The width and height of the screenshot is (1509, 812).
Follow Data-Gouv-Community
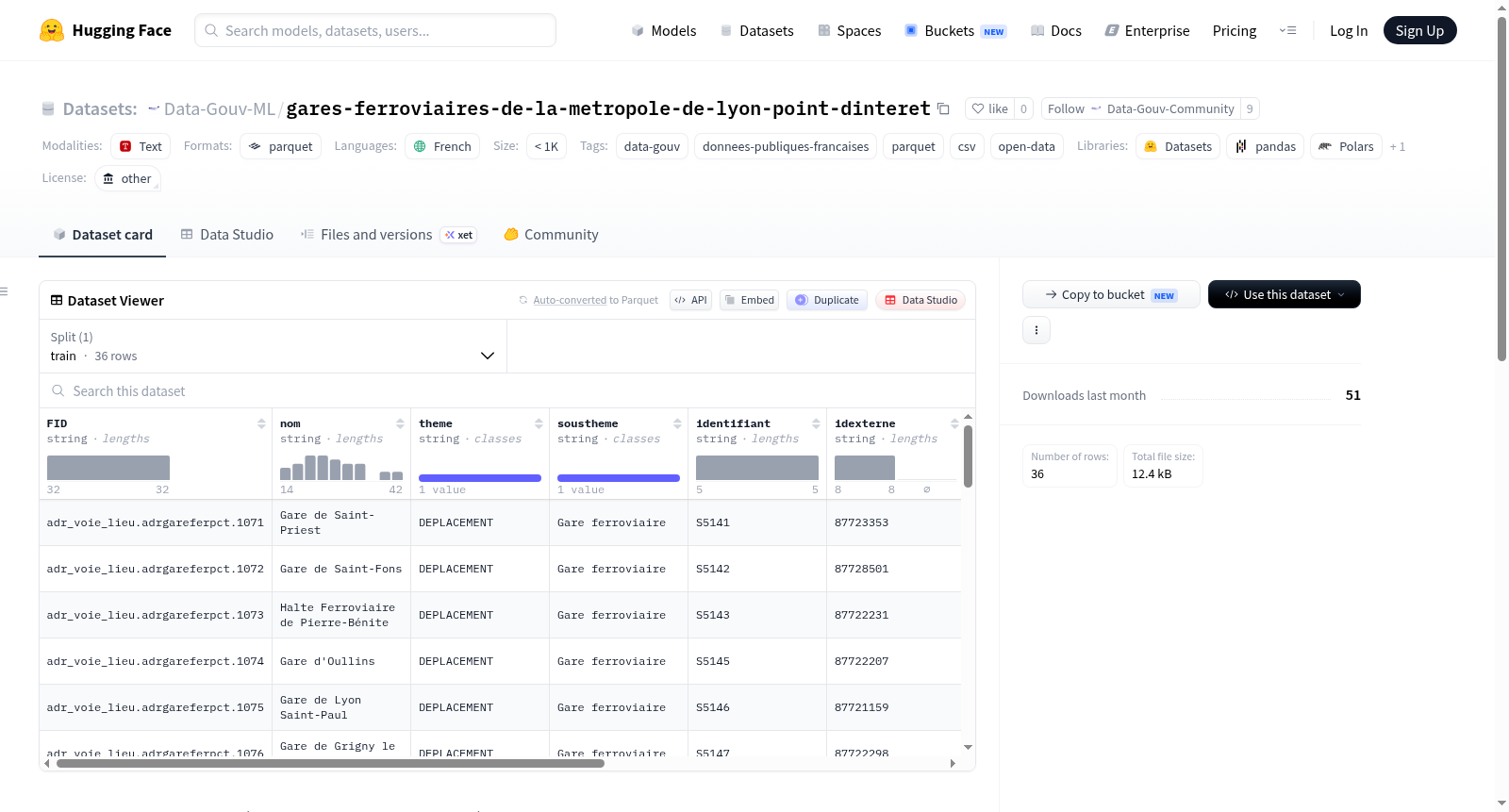pos(1140,108)
